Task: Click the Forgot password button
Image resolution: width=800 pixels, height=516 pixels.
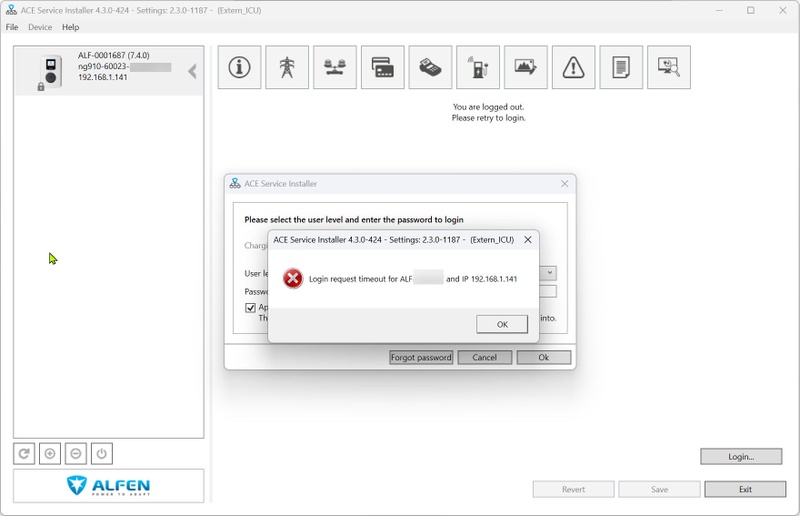Action: [x=421, y=357]
